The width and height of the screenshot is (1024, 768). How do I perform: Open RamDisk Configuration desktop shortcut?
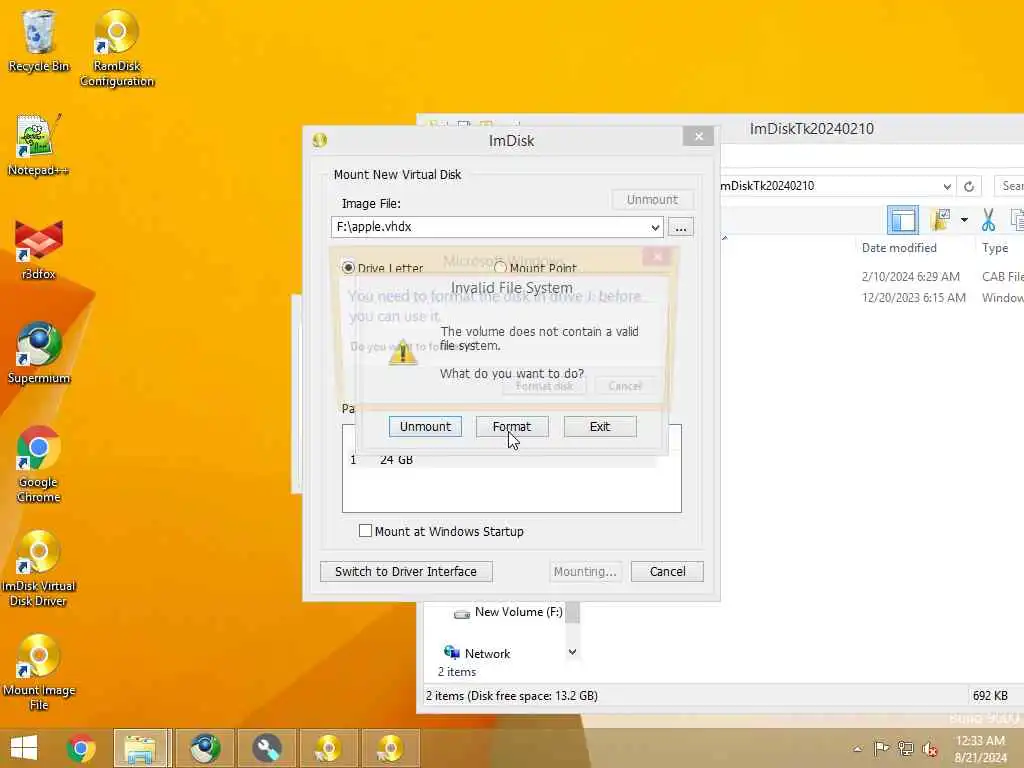click(x=117, y=48)
